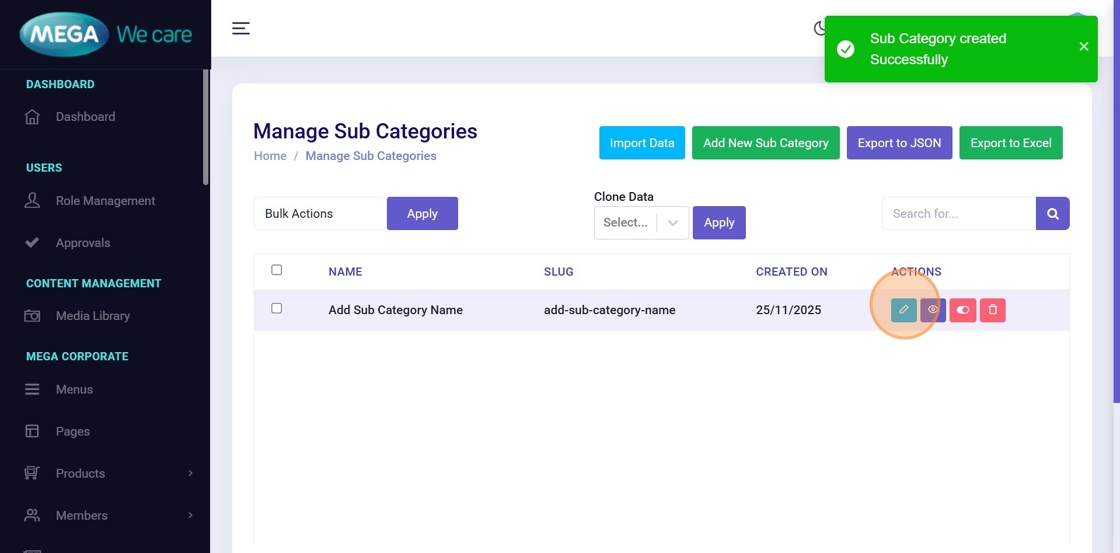Viewport: 1120px width, 553px height.
Task: Click the MEGA We care logo
Action: coord(105,35)
